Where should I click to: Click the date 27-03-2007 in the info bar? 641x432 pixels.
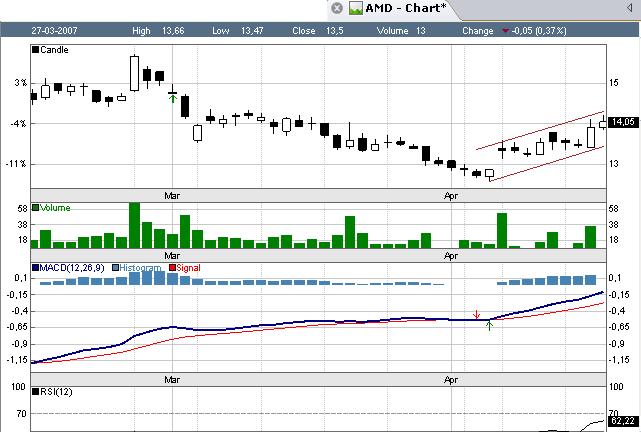coord(54,31)
